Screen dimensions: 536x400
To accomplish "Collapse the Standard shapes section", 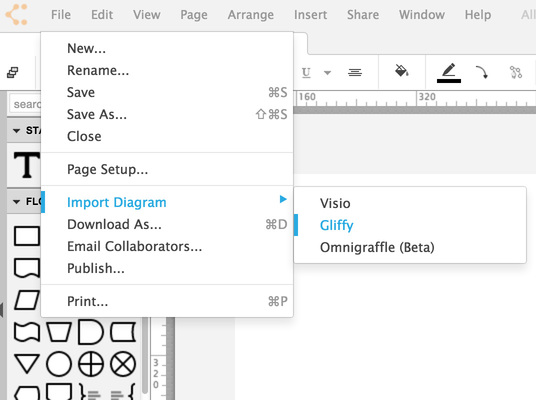I will click(x=16, y=131).
